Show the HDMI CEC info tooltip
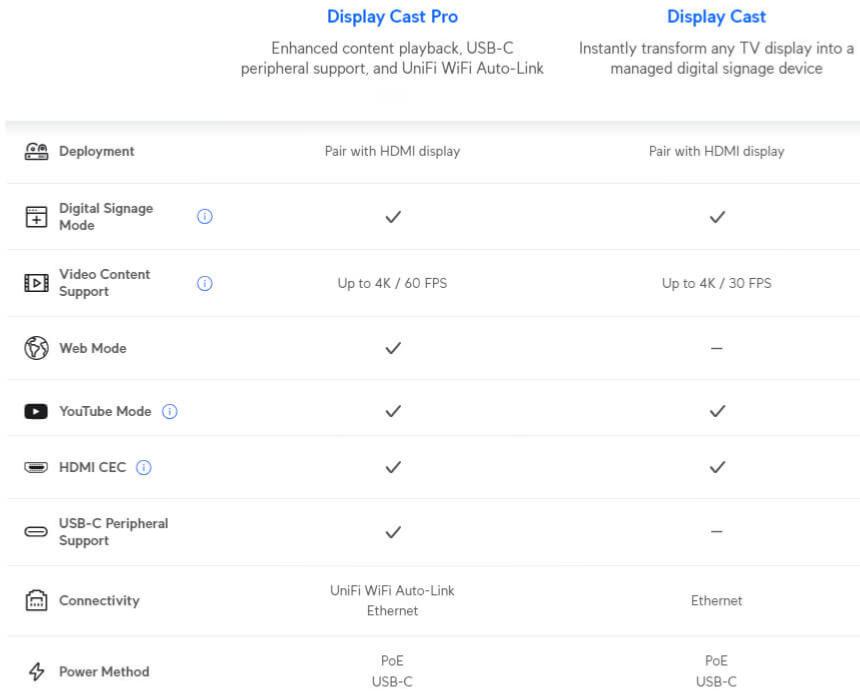The width and height of the screenshot is (860, 698). 144,467
